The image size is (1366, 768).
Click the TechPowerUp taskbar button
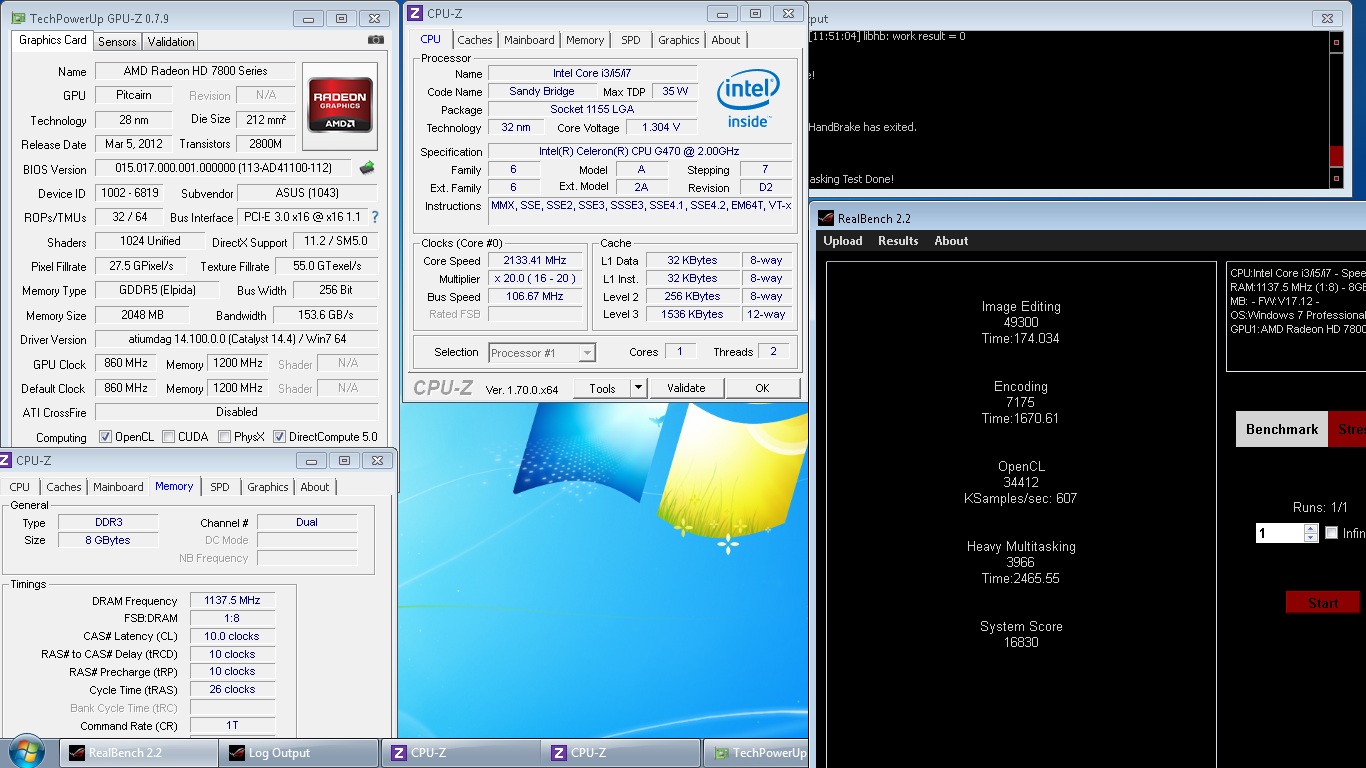757,753
